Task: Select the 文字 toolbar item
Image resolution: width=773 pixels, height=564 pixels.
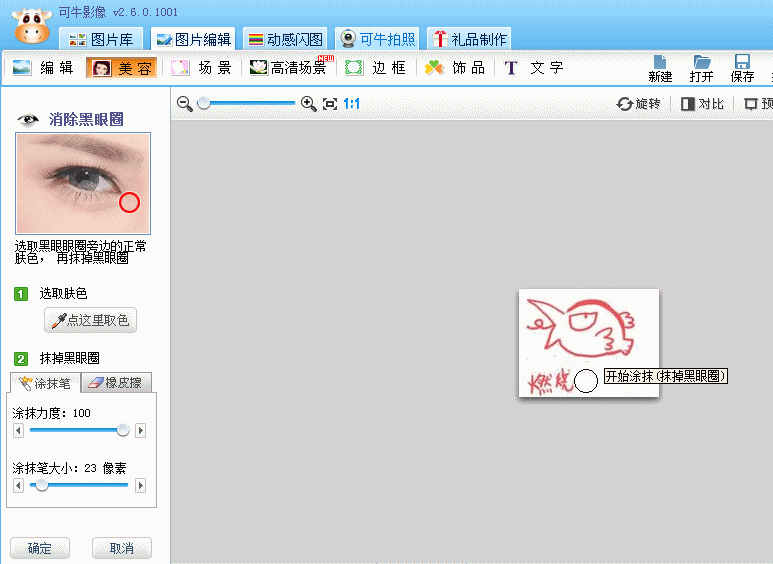Action: [534, 68]
